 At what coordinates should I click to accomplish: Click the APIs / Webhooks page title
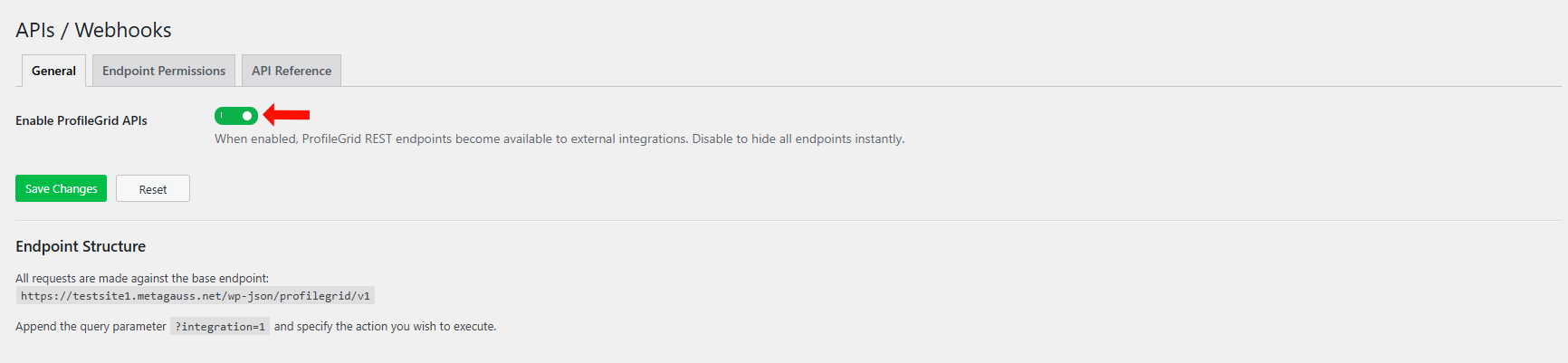click(93, 30)
